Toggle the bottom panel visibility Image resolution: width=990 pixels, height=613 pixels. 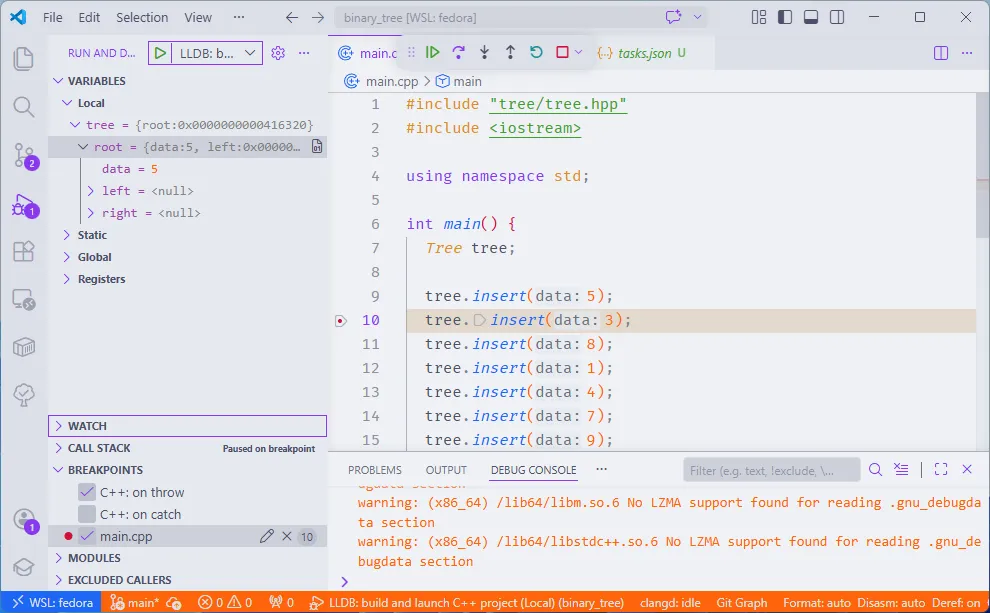811,17
